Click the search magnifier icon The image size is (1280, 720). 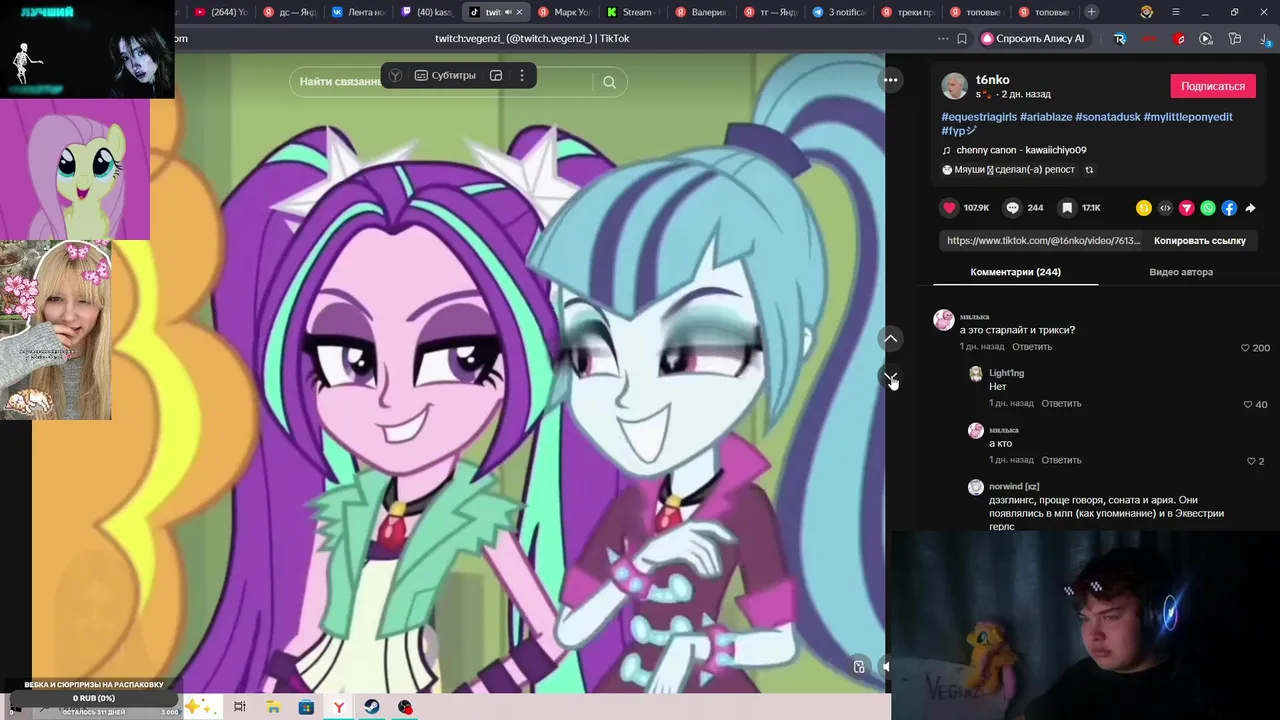[x=609, y=82]
